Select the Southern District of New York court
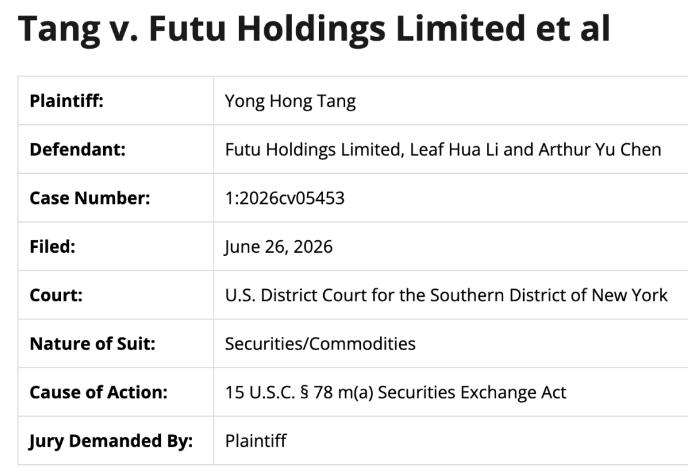This screenshot has width=700, height=473. coord(549,295)
